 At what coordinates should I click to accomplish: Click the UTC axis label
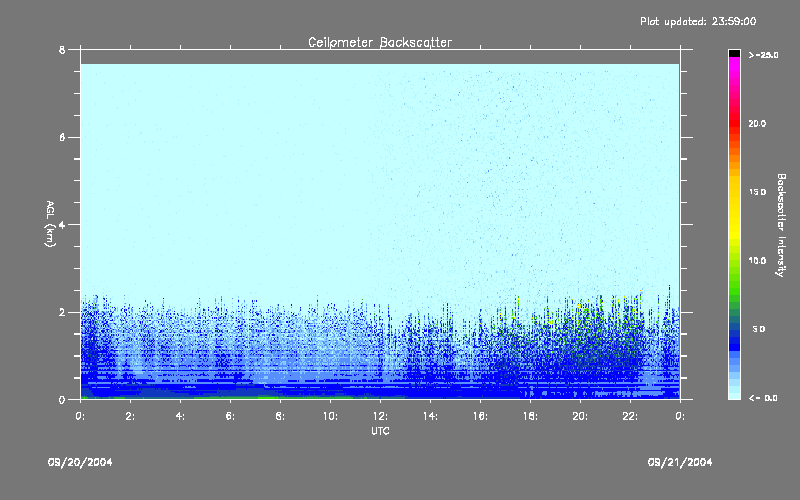tap(380, 431)
